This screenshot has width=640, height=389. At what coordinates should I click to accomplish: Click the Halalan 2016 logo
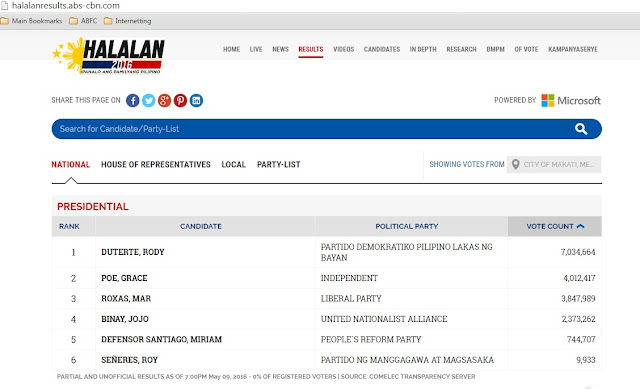tap(109, 56)
